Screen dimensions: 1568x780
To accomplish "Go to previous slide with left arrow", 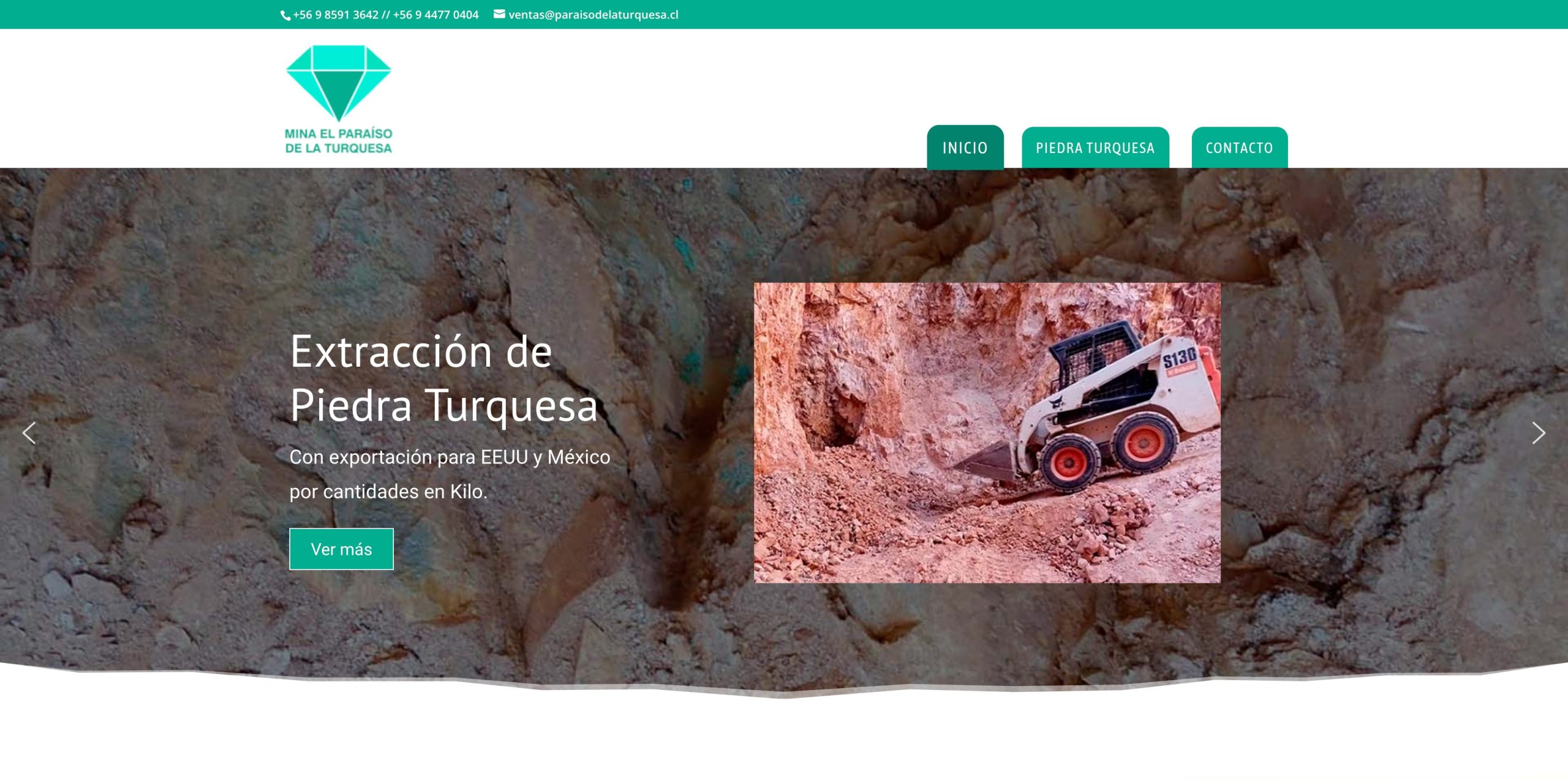I will pos(29,433).
